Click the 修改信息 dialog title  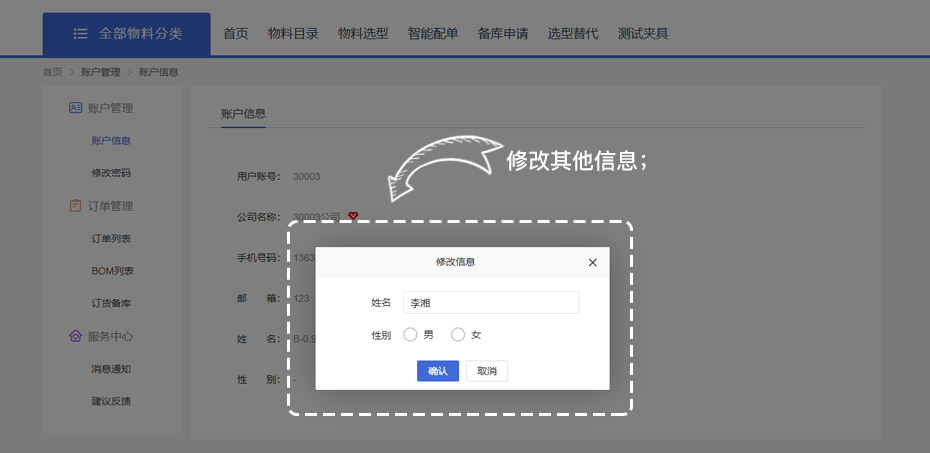pyautogui.click(x=456, y=261)
